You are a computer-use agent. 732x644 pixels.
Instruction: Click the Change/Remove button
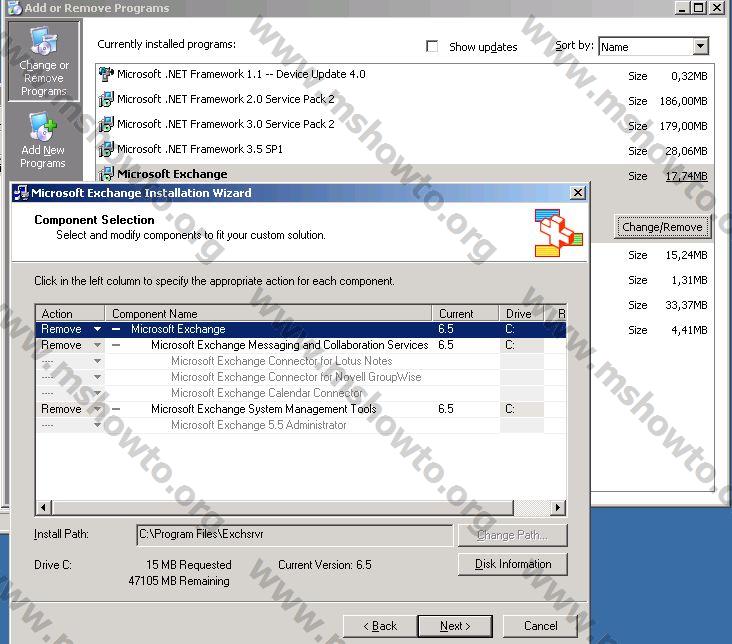[x=662, y=227]
